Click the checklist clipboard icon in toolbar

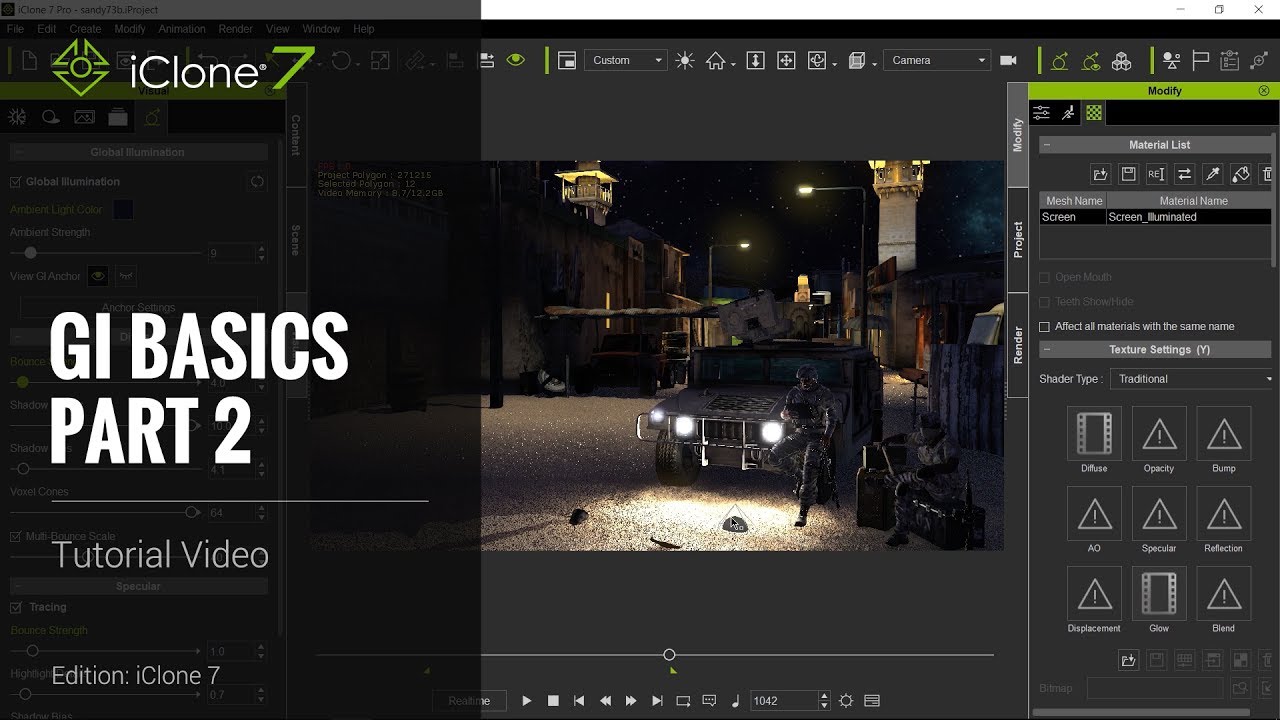(1230, 61)
